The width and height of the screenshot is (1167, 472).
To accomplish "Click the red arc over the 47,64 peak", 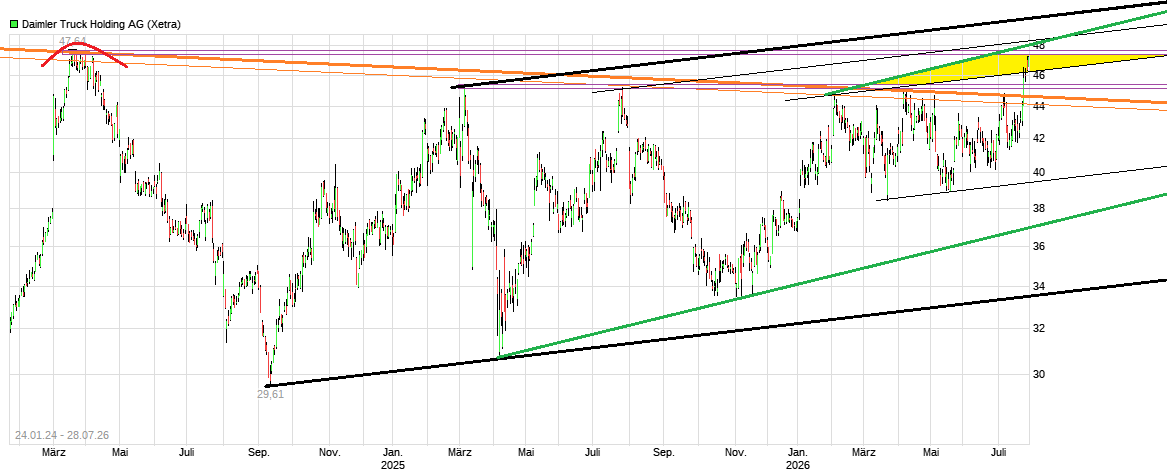I will pos(84,55).
